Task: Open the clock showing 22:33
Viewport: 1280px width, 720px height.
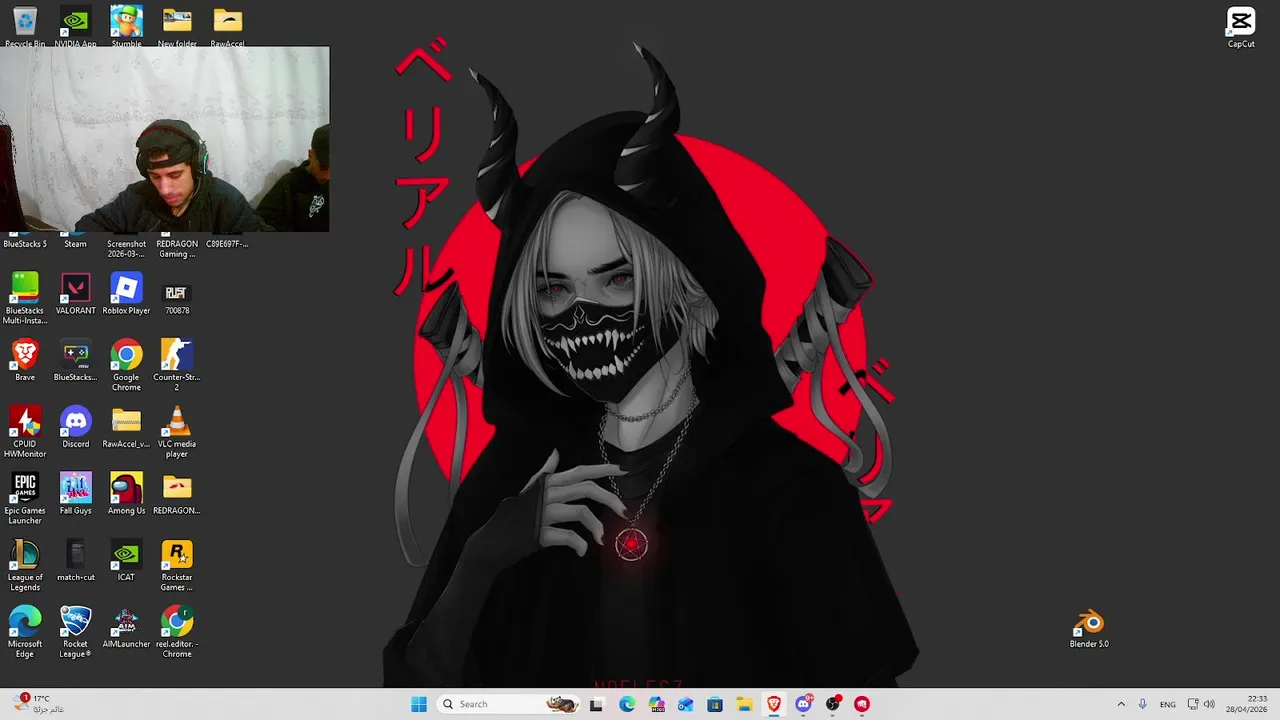Action: click(1247, 704)
